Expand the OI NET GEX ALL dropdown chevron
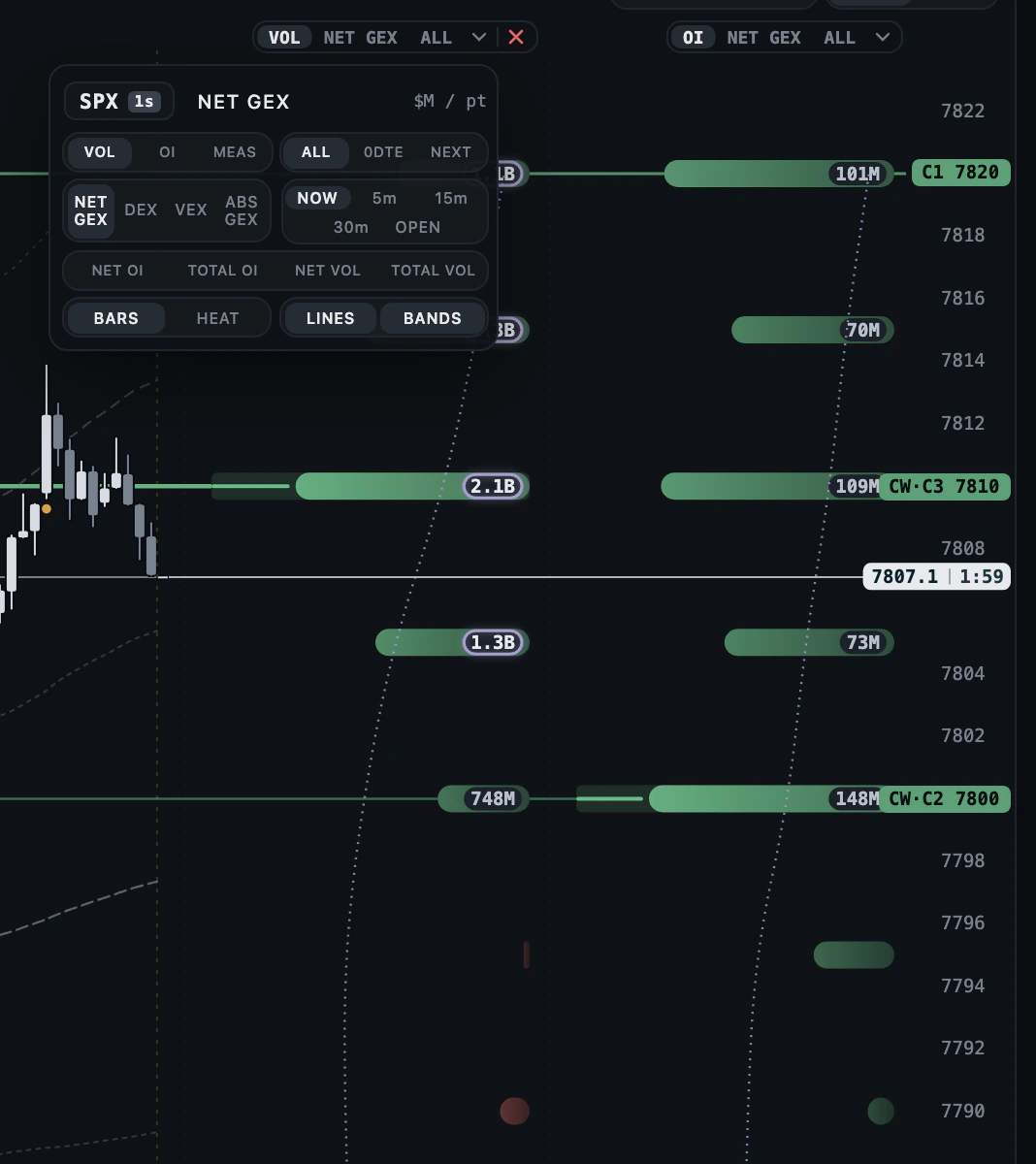Viewport: 1036px width, 1164px height. pyautogui.click(x=882, y=37)
